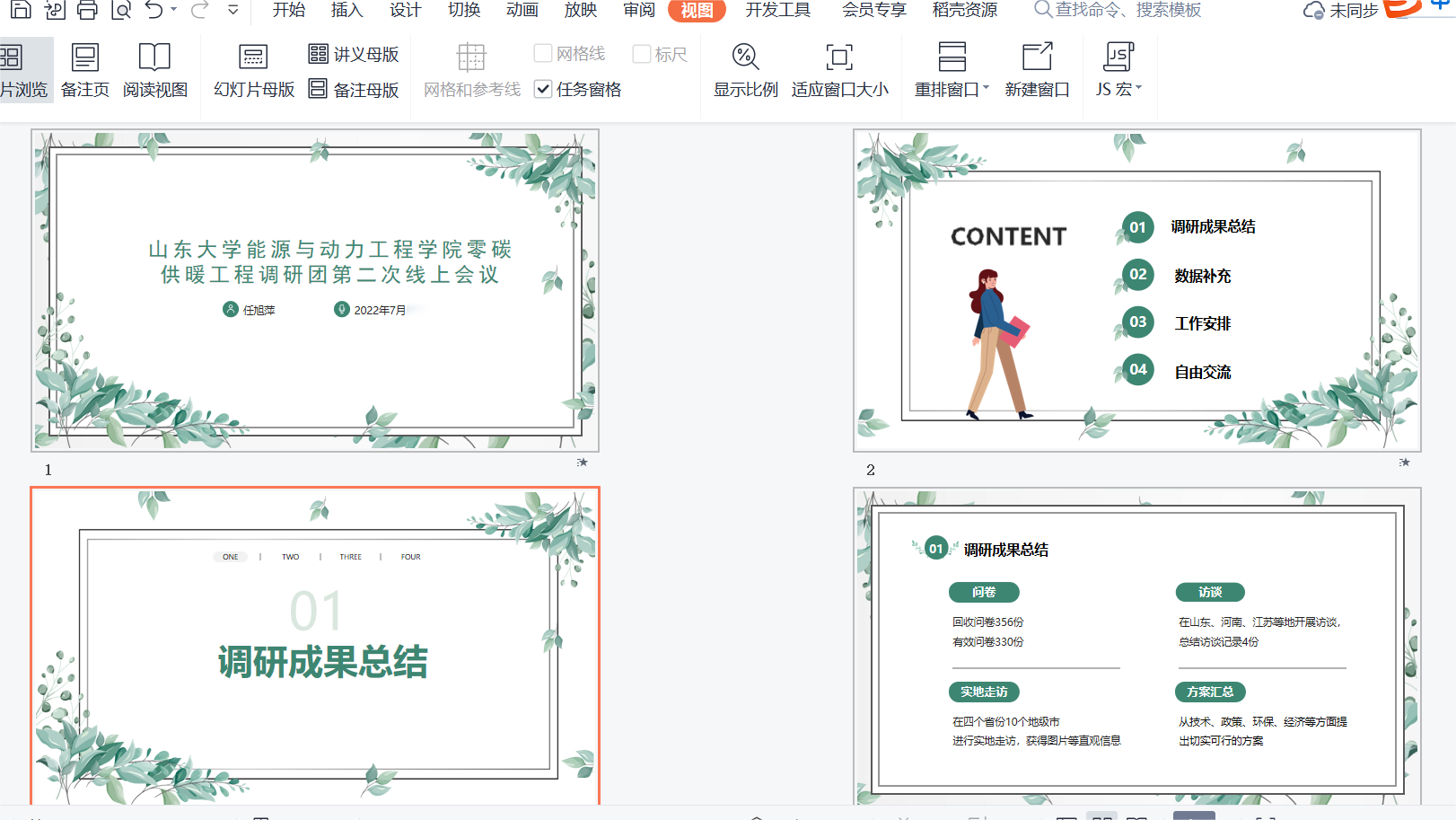The image size is (1456, 820).
Task: Click the Print icon in quick access toolbar
Action: [x=87, y=10]
